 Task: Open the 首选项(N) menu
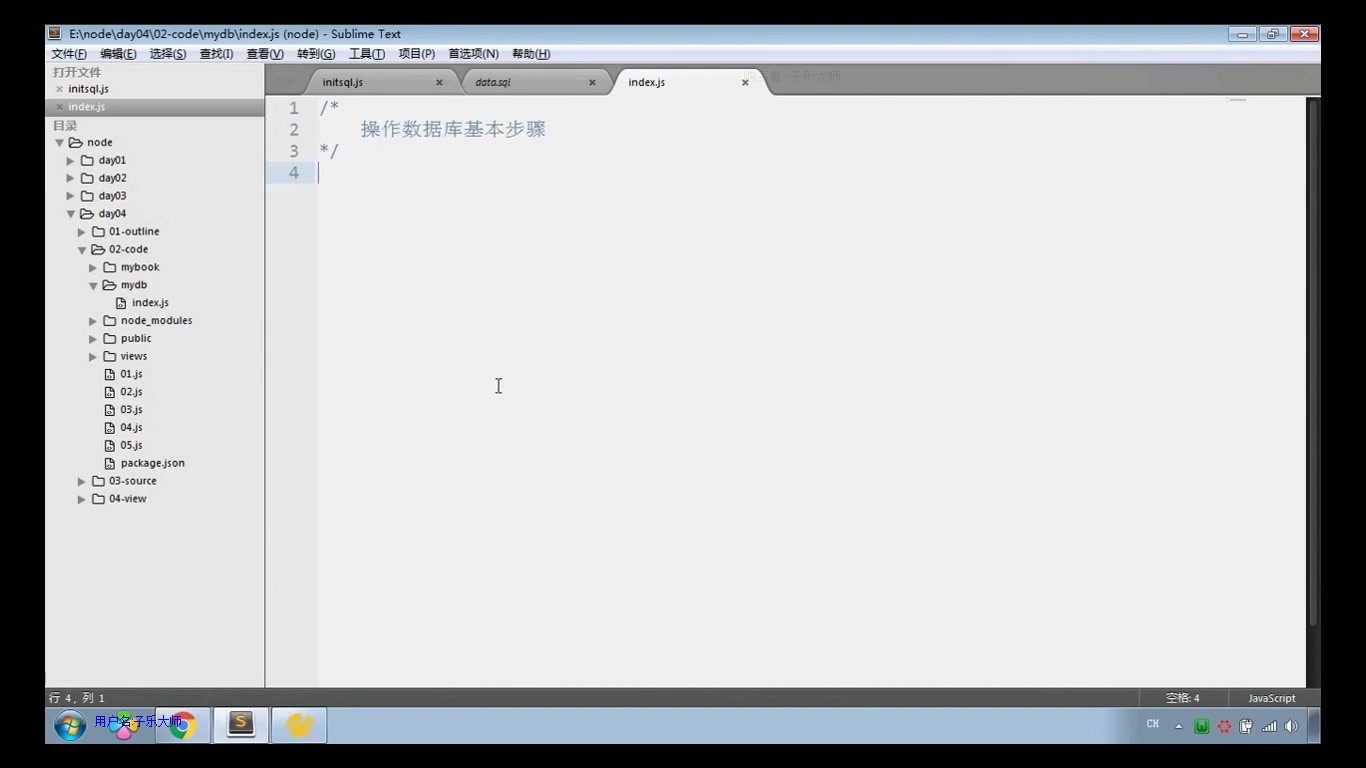473,54
